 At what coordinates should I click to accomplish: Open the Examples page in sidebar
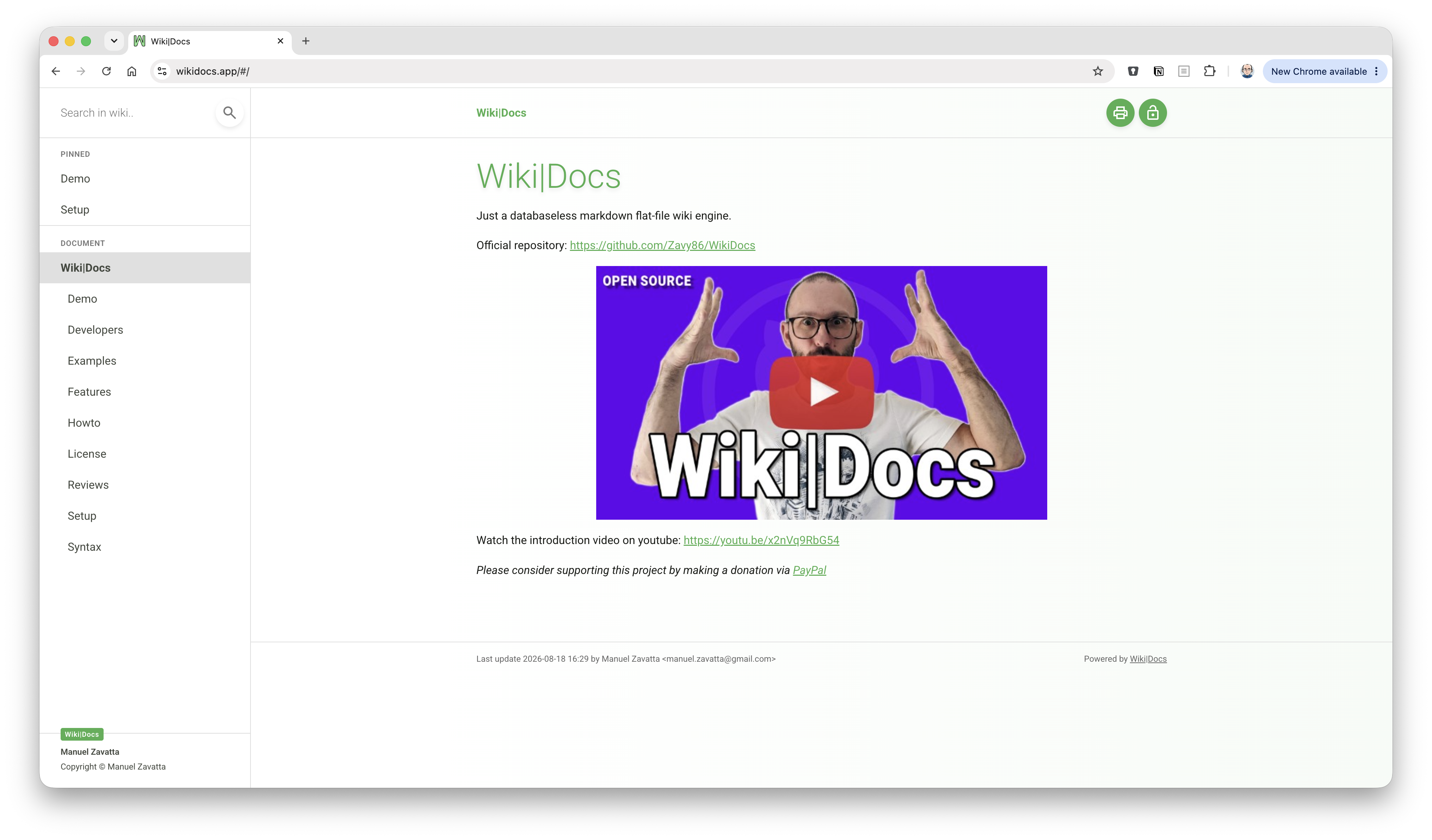(x=145, y=361)
